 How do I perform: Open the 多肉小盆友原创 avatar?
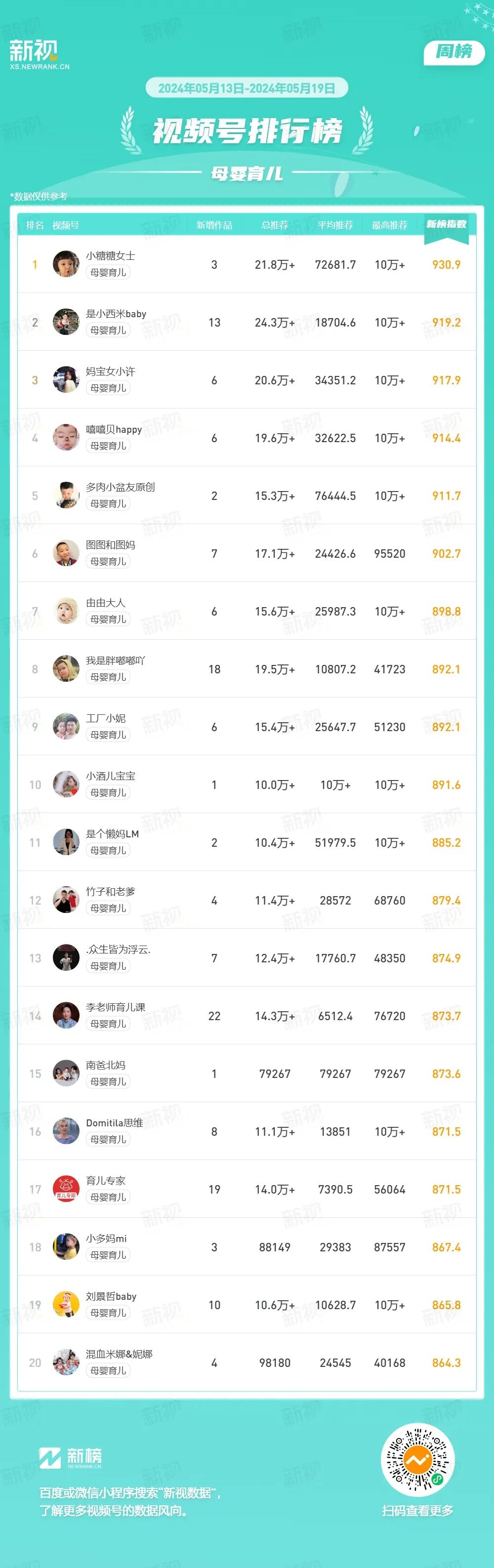point(66,495)
